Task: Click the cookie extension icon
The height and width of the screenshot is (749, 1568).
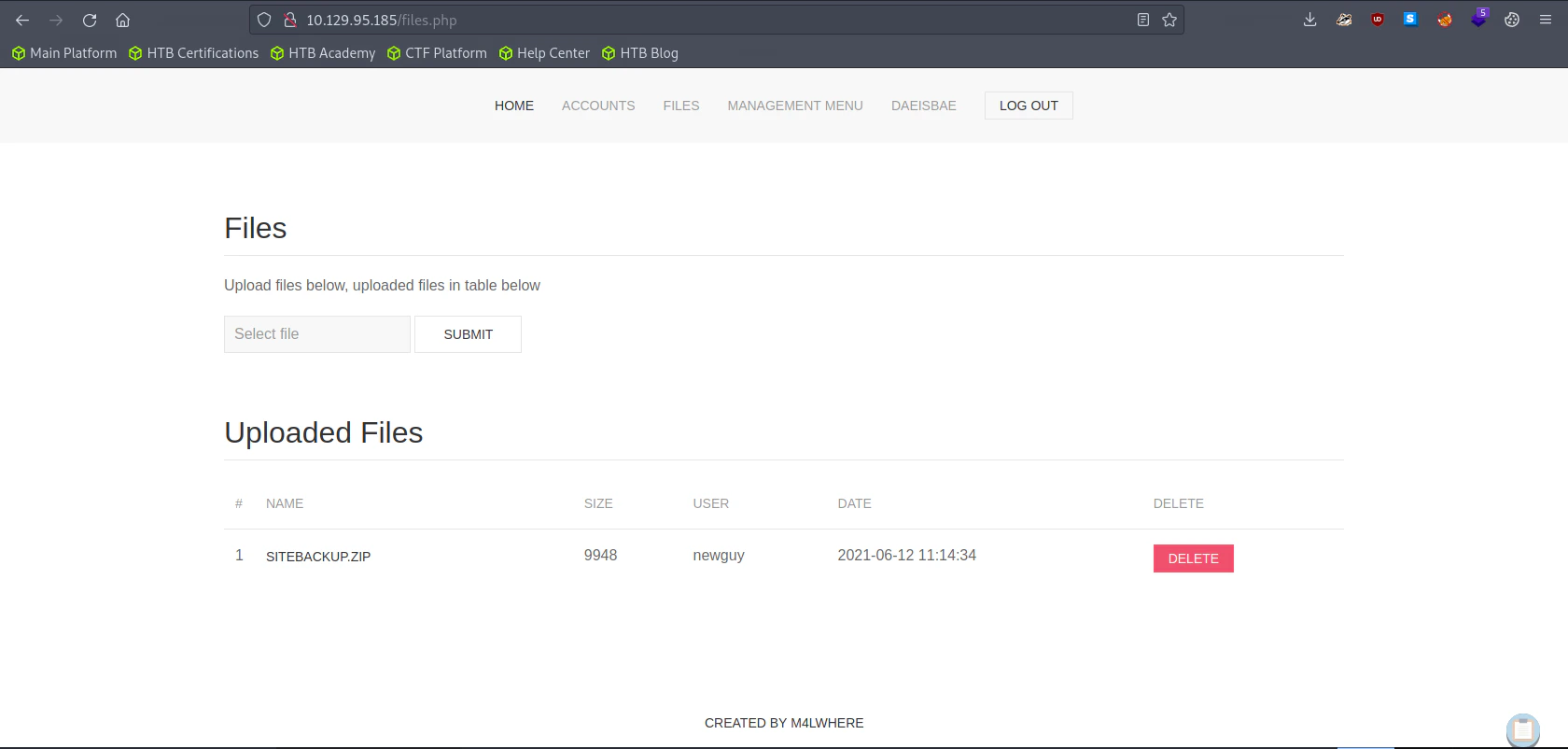Action: (1512, 20)
